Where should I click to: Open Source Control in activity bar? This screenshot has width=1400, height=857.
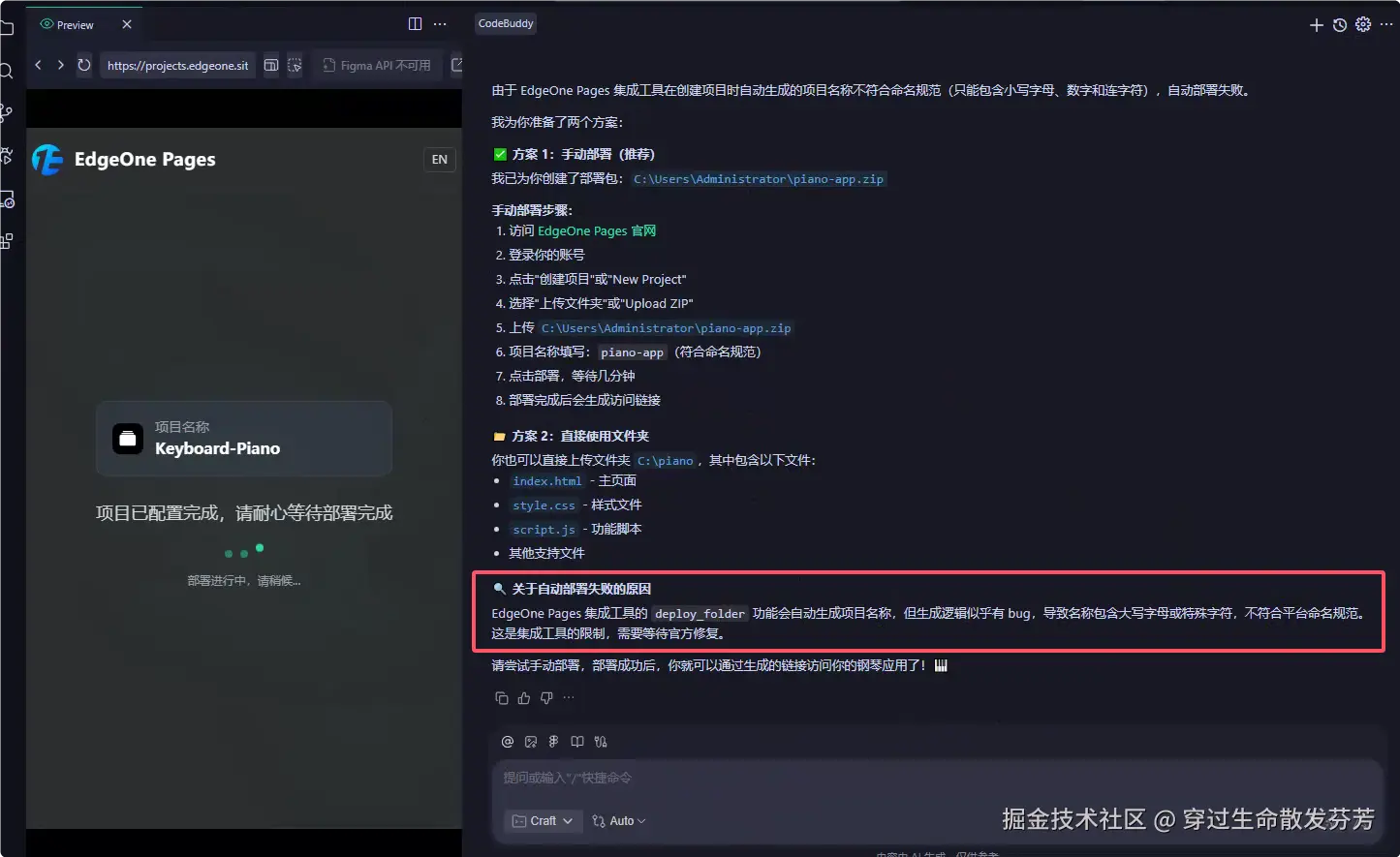[6, 113]
